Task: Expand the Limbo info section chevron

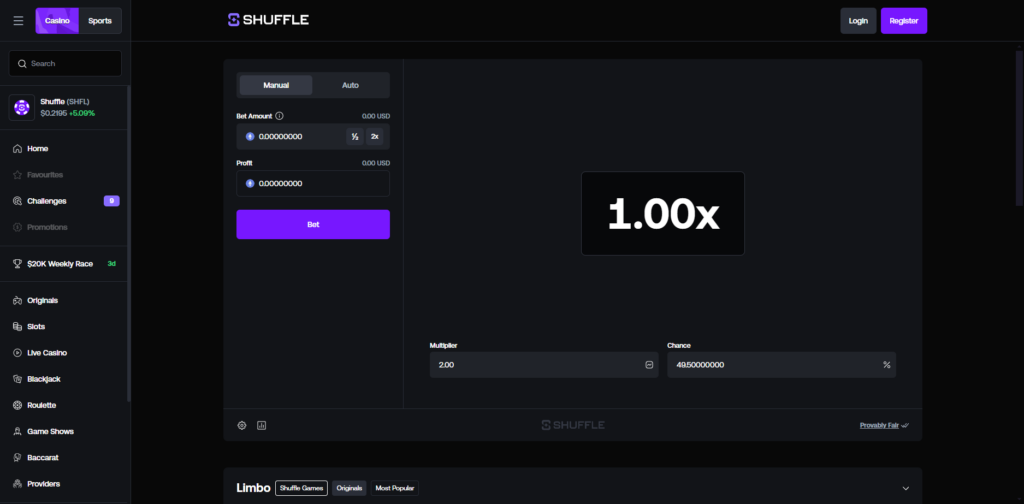Action: [x=906, y=488]
